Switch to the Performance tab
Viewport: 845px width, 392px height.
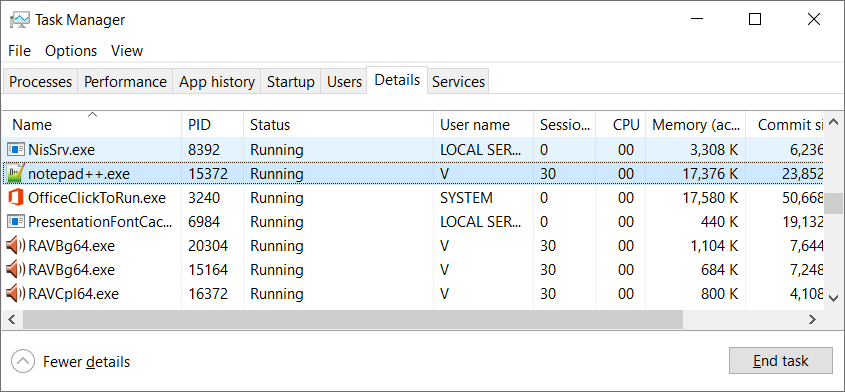(125, 81)
